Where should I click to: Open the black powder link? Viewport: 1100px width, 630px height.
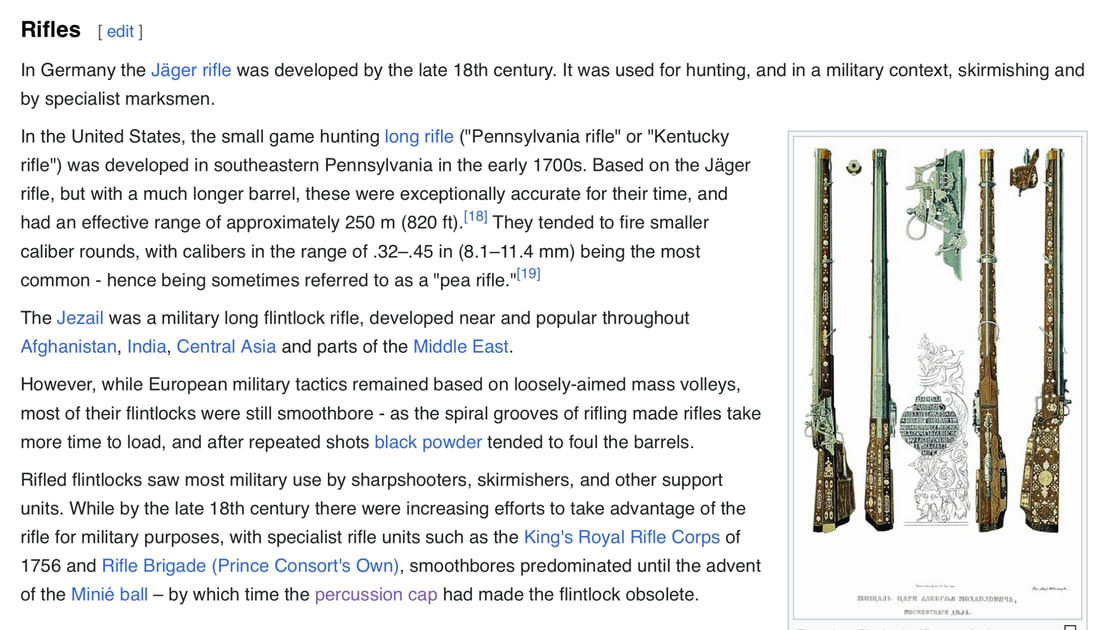(x=428, y=442)
